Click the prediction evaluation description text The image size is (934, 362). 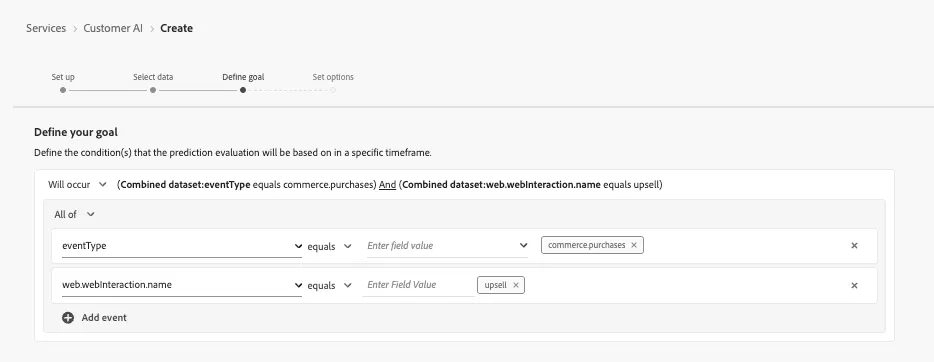(232, 152)
